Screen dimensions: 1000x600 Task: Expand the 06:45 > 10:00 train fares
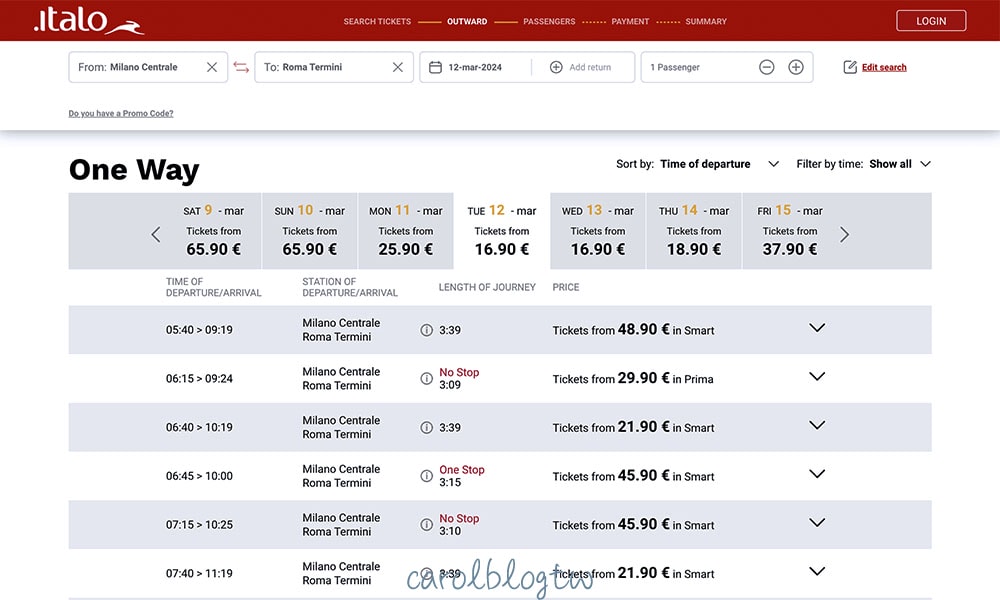pos(817,474)
